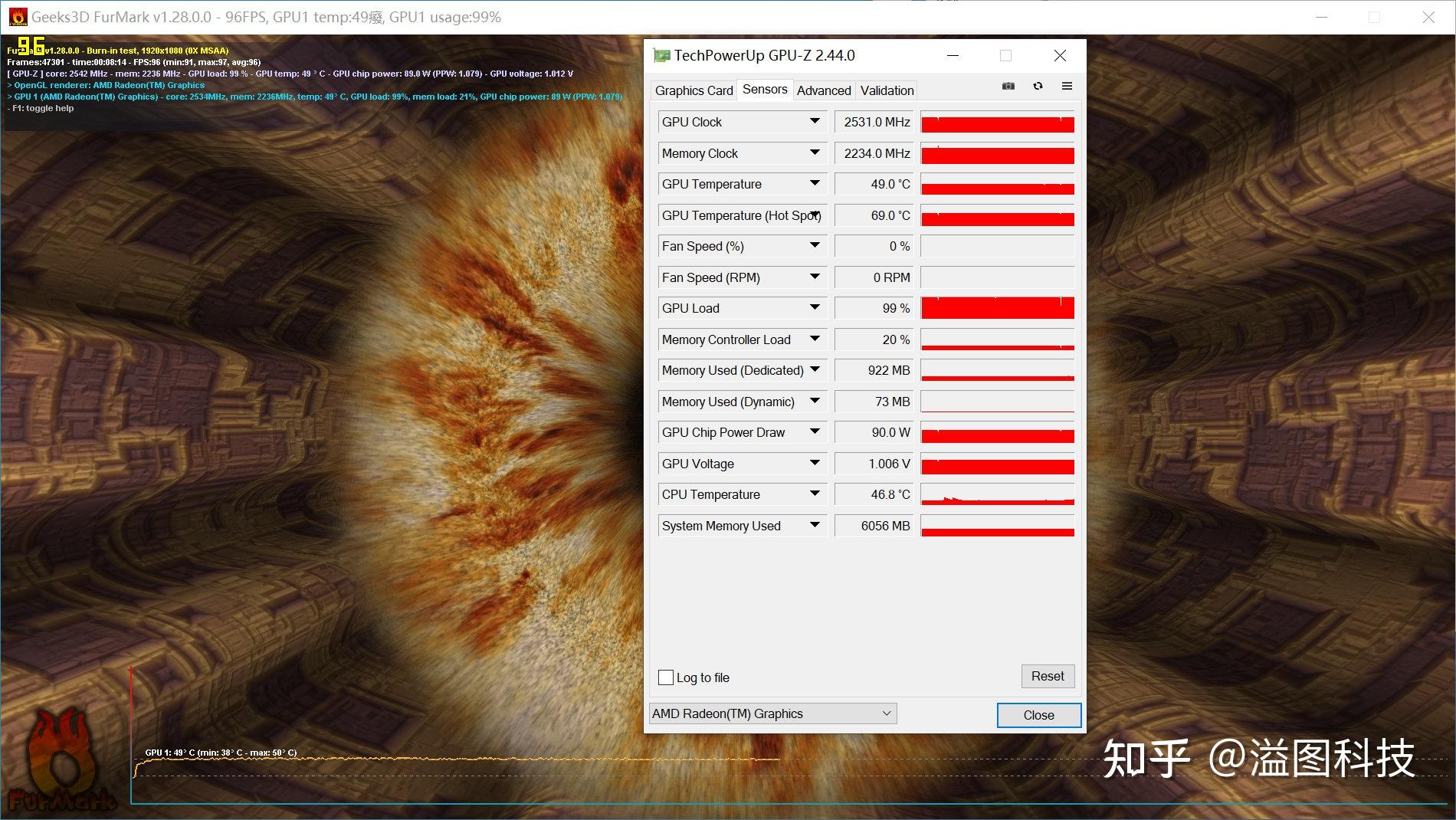Open the Memory Clock sensor dropdown

(x=815, y=153)
